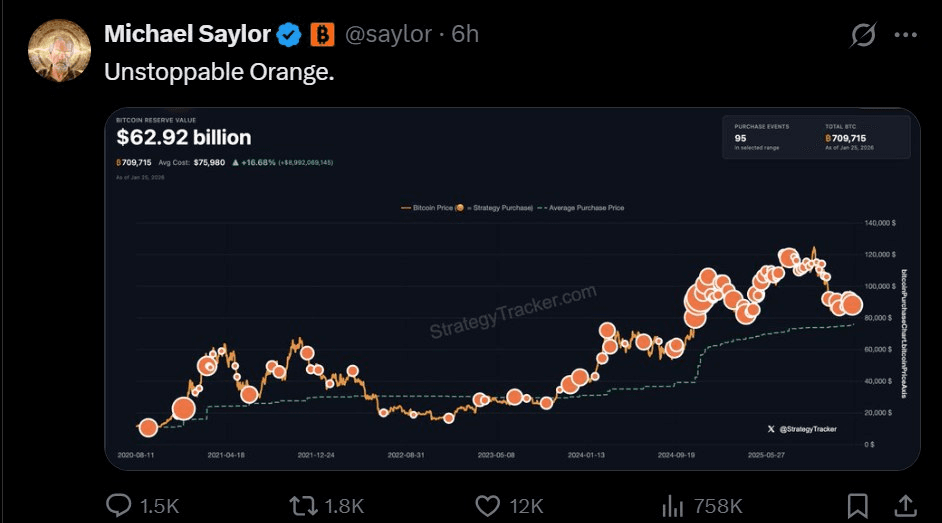
Task: Like the tweet with the heart icon
Action: 488,505
